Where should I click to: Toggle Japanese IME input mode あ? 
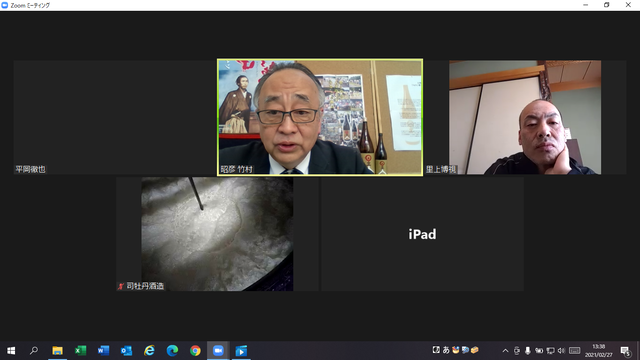pyautogui.click(x=446, y=350)
